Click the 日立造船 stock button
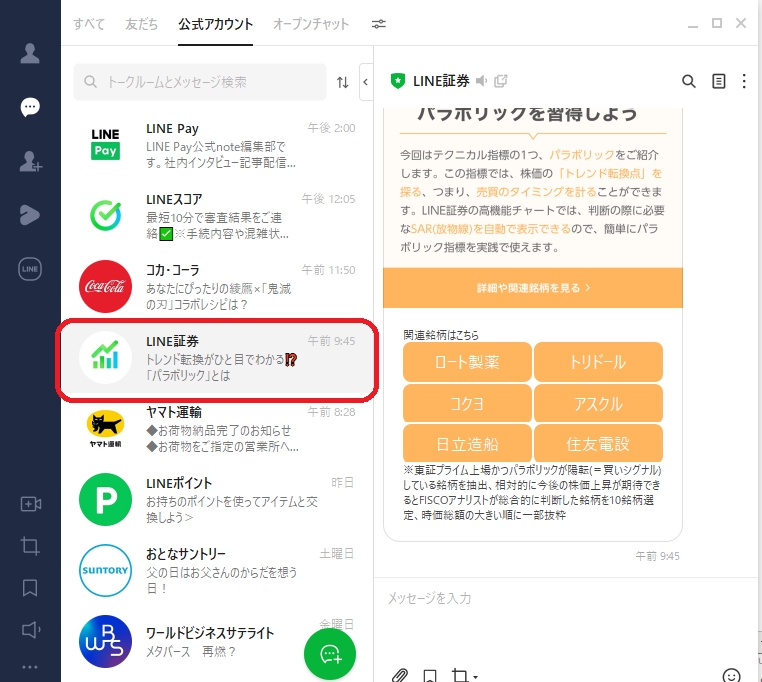Screen dimensions: 762x682 (467, 443)
